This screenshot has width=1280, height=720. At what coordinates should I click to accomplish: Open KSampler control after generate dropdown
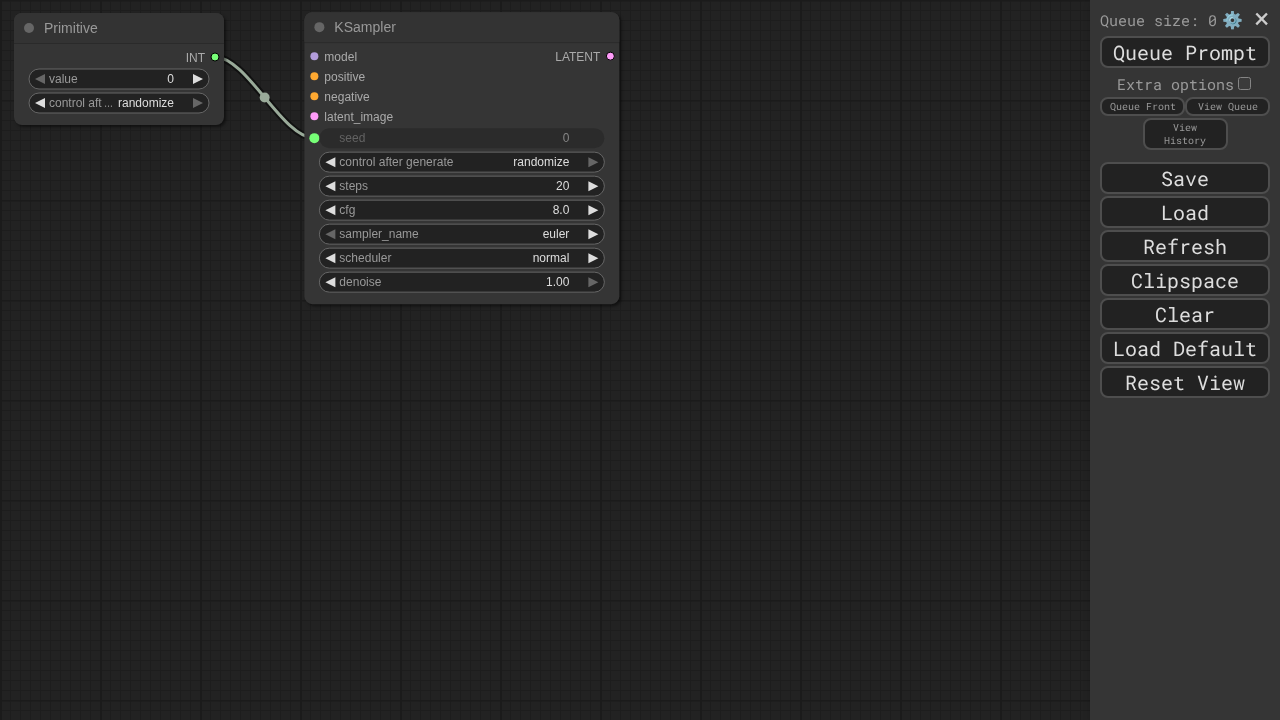(461, 162)
